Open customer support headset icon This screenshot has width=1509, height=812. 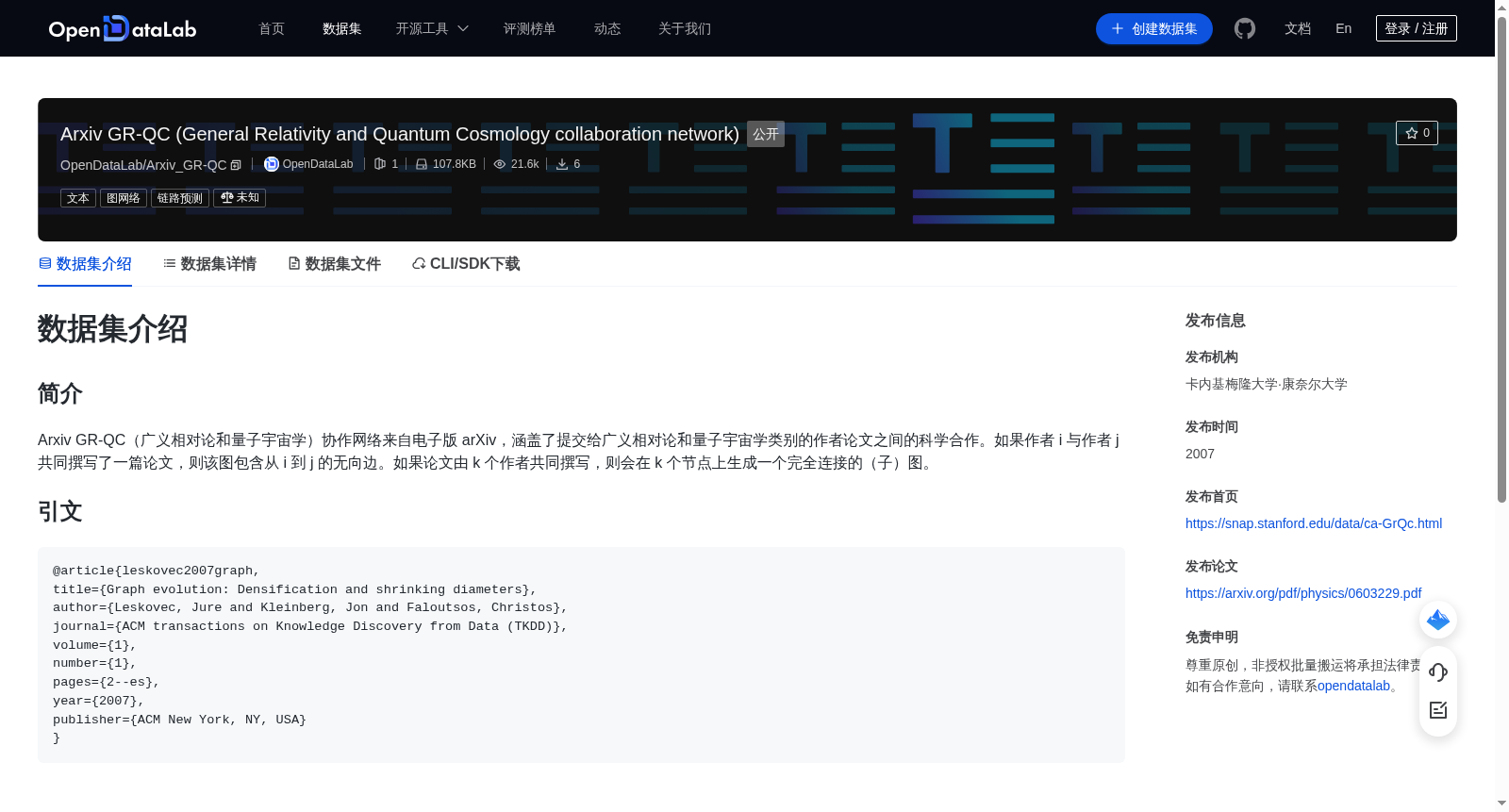(x=1438, y=671)
